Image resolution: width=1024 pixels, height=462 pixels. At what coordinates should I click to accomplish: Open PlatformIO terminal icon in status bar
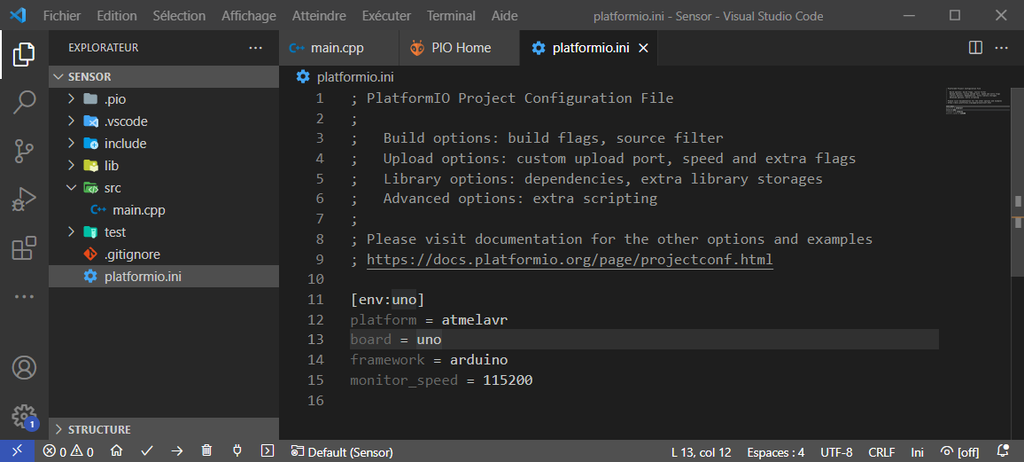point(267,451)
